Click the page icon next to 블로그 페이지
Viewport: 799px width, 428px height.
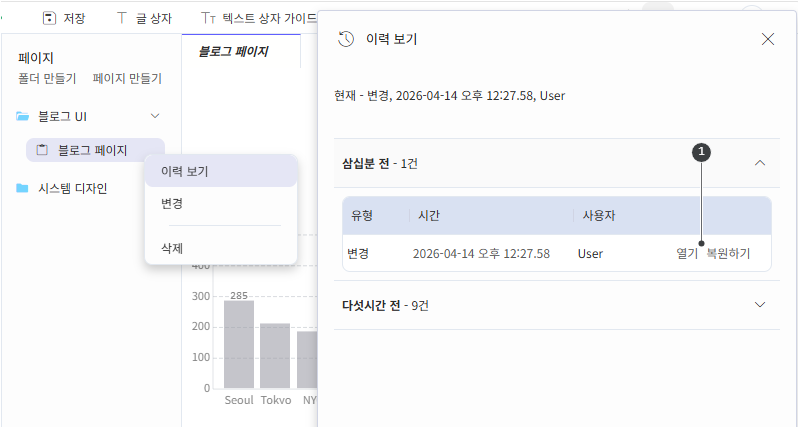(x=42, y=150)
